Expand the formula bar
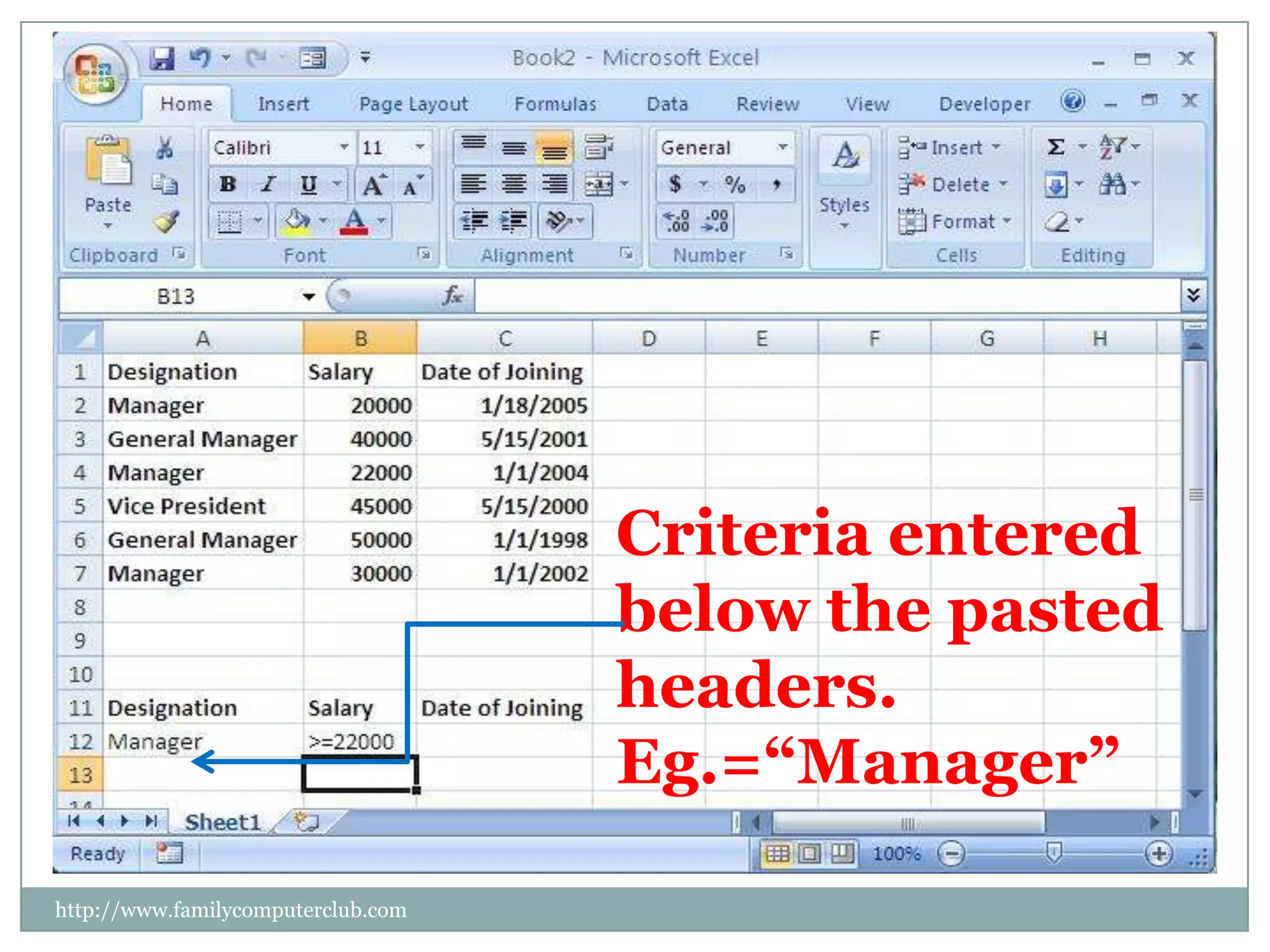Screen dimensions: 1270x952 coord(1194,294)
